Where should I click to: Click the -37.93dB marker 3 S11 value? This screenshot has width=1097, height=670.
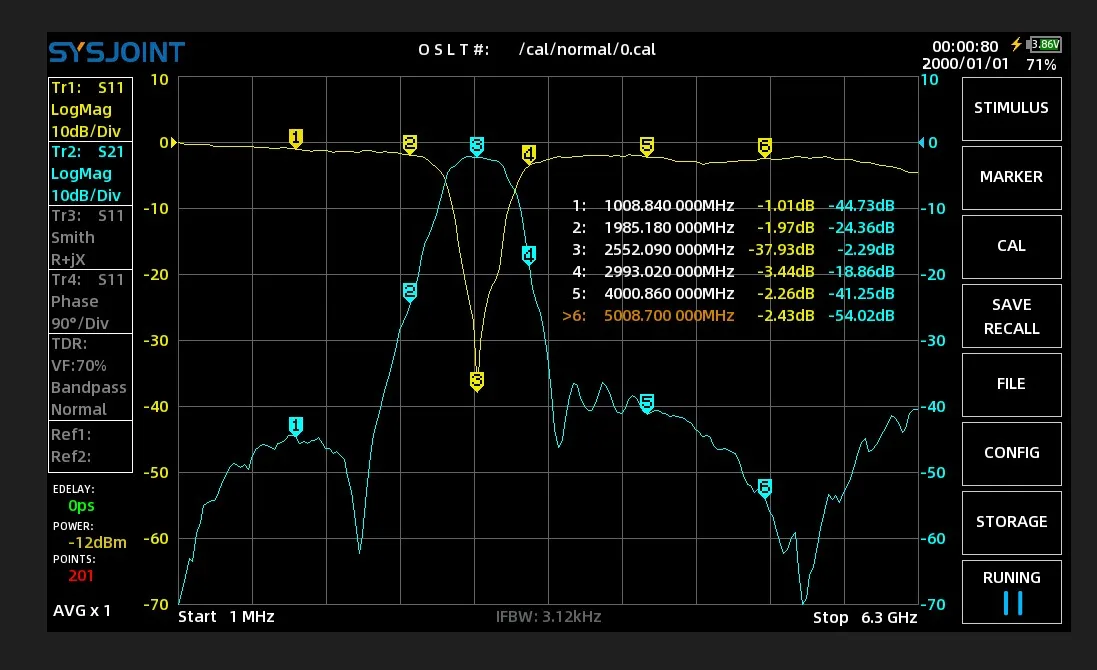tap(781, 250)
